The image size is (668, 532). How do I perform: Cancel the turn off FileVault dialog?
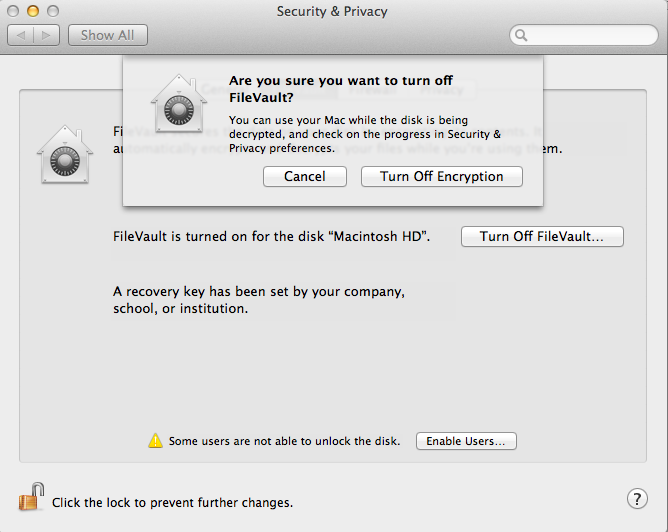click(x=304, y=176)
